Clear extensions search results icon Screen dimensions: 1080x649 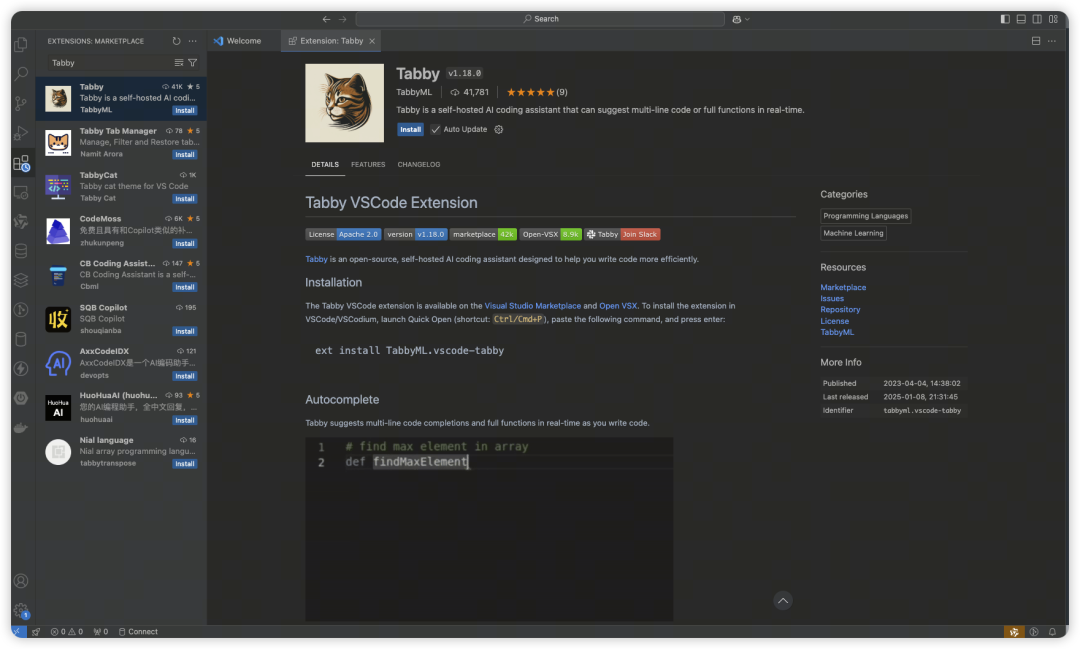[178, 63]
